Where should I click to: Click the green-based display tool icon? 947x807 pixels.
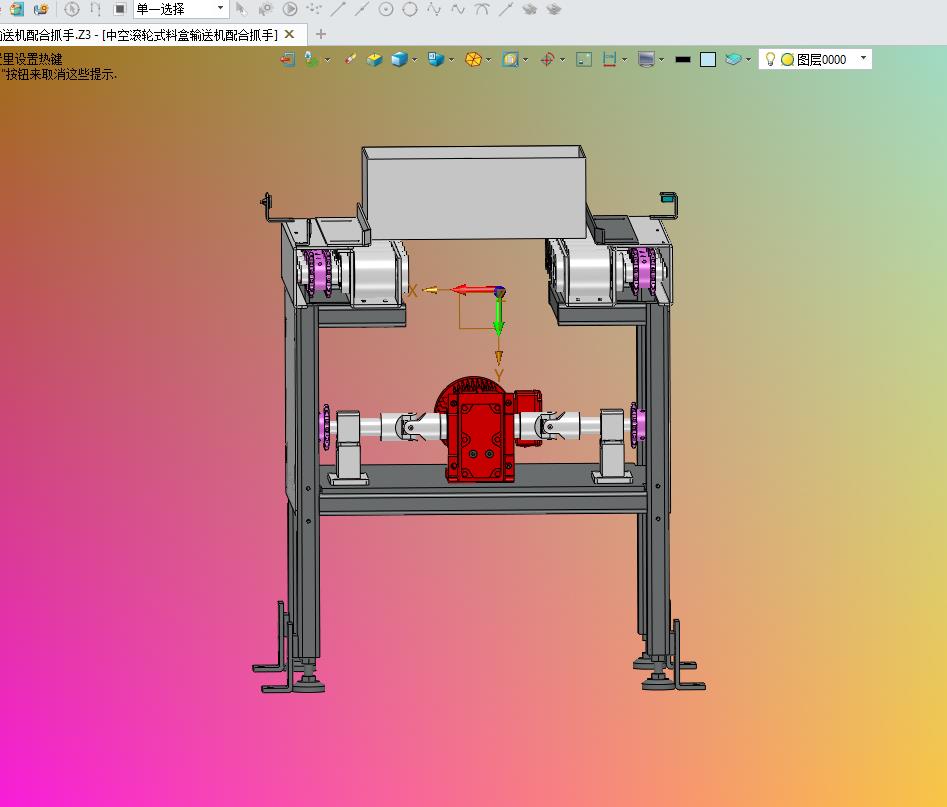pos(311,59)
